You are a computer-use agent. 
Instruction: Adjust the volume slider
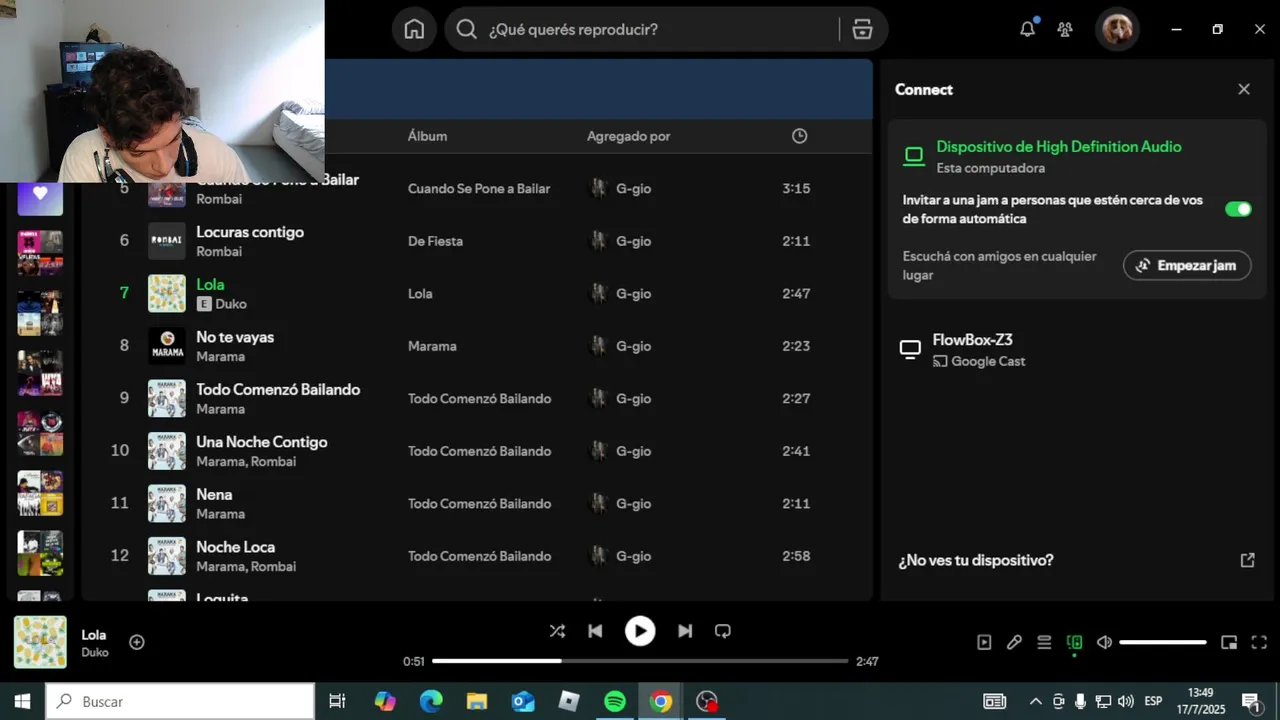pos(1163,642)
